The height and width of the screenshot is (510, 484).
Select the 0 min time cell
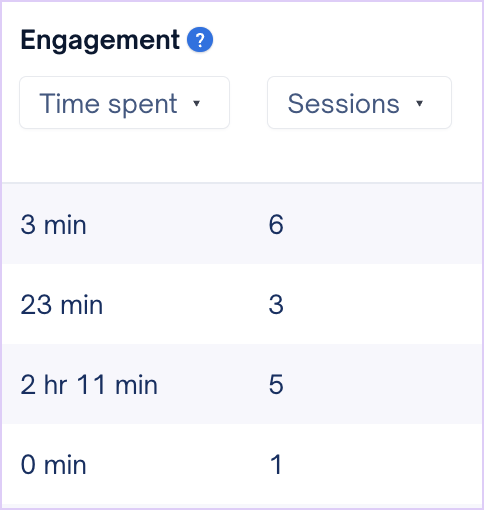[53, 465]
